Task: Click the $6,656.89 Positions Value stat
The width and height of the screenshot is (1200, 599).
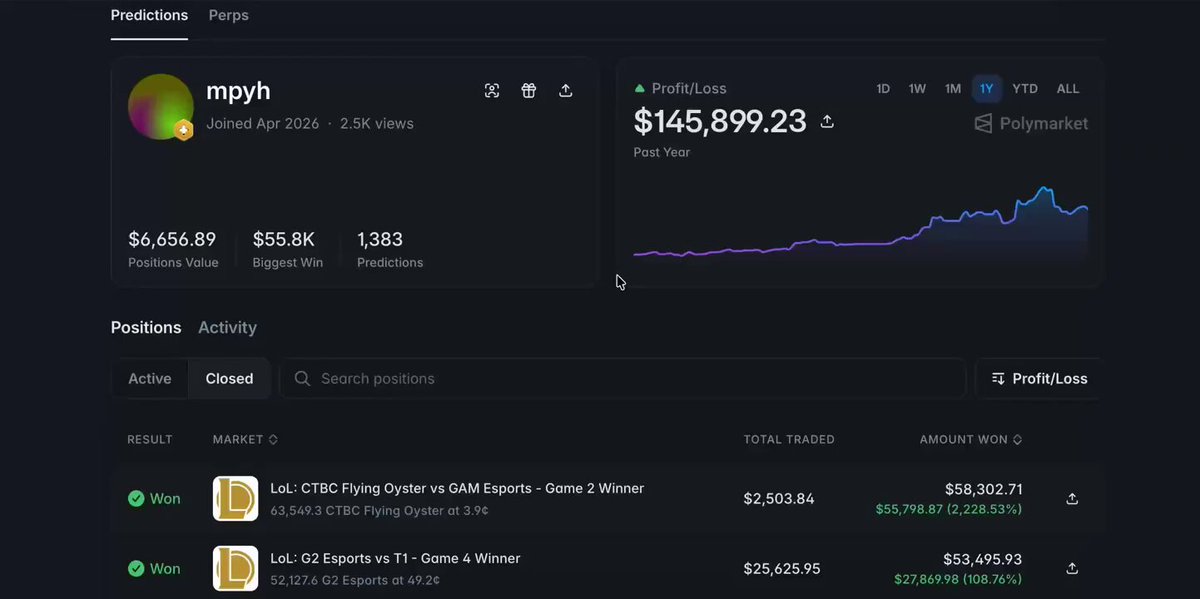Action: (172, 249)
